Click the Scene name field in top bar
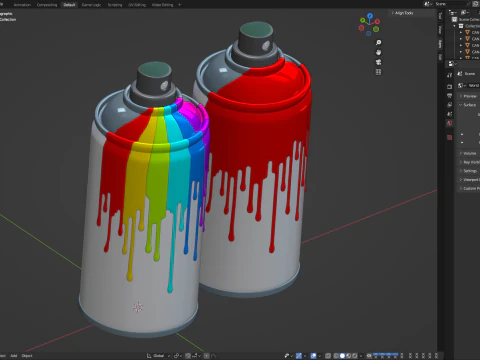 pyautogui.click(x=450, y=4)
